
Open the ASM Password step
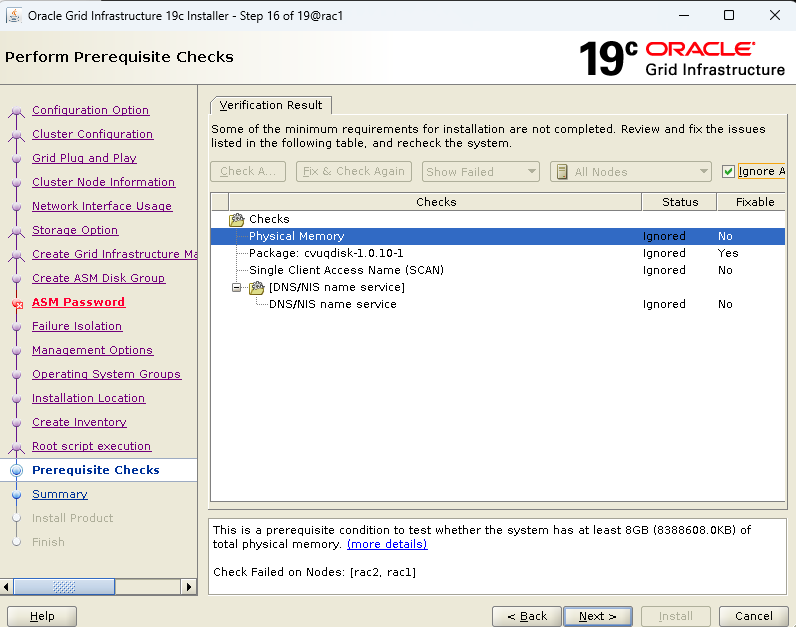coord(78,302)
